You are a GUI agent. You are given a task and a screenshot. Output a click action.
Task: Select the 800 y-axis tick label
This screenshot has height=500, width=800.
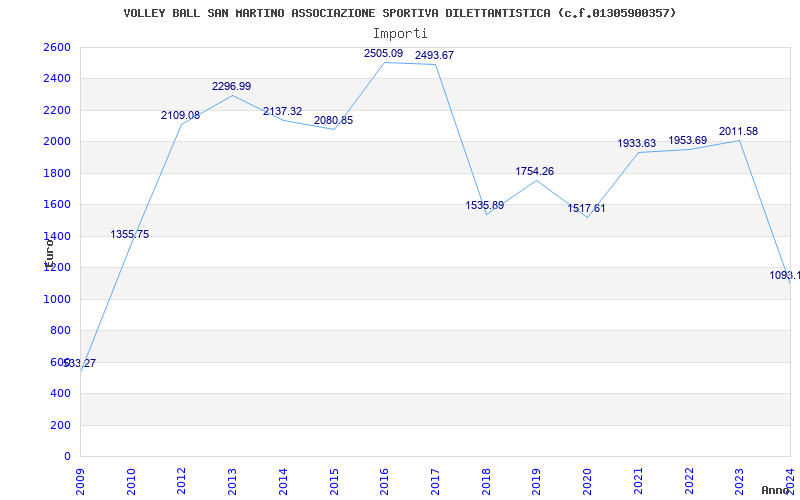pyautogui.click(x=60, y=331)
